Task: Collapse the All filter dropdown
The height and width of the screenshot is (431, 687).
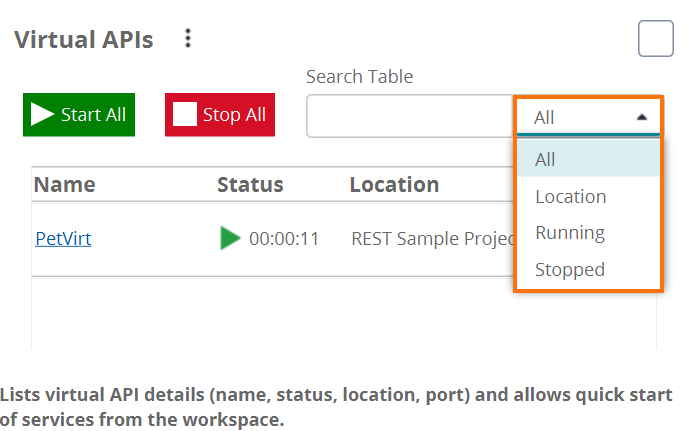Action: [x=588, y=117]
